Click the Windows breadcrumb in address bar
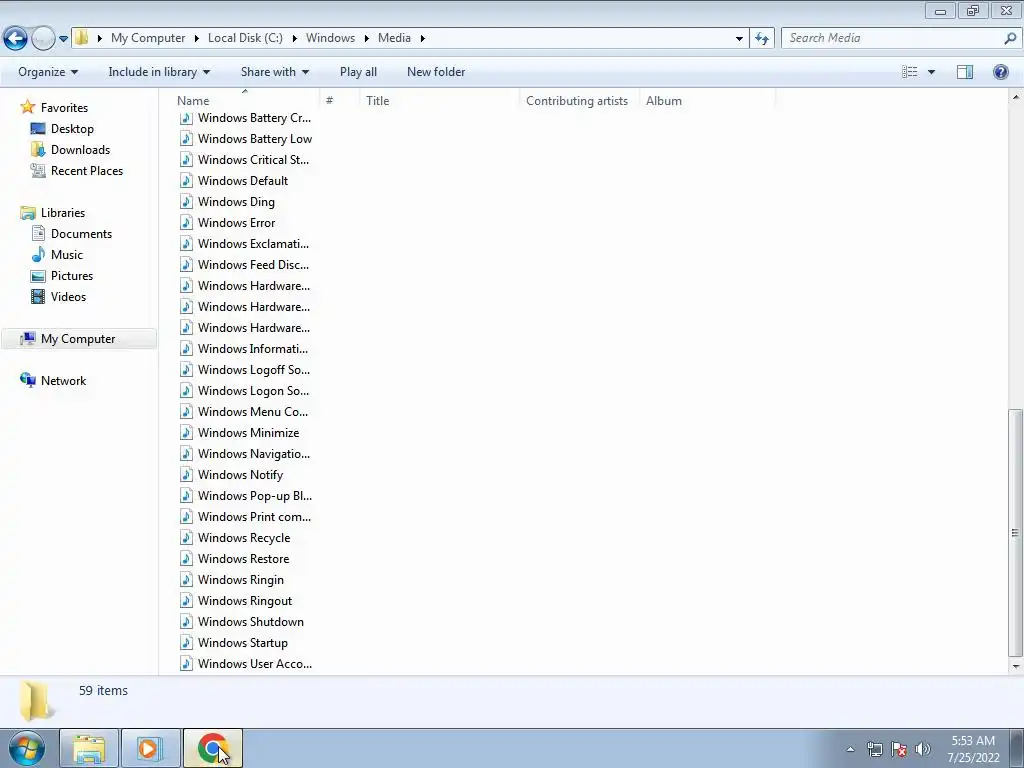Screen dimensions: 1024x768 click(330, 38)
